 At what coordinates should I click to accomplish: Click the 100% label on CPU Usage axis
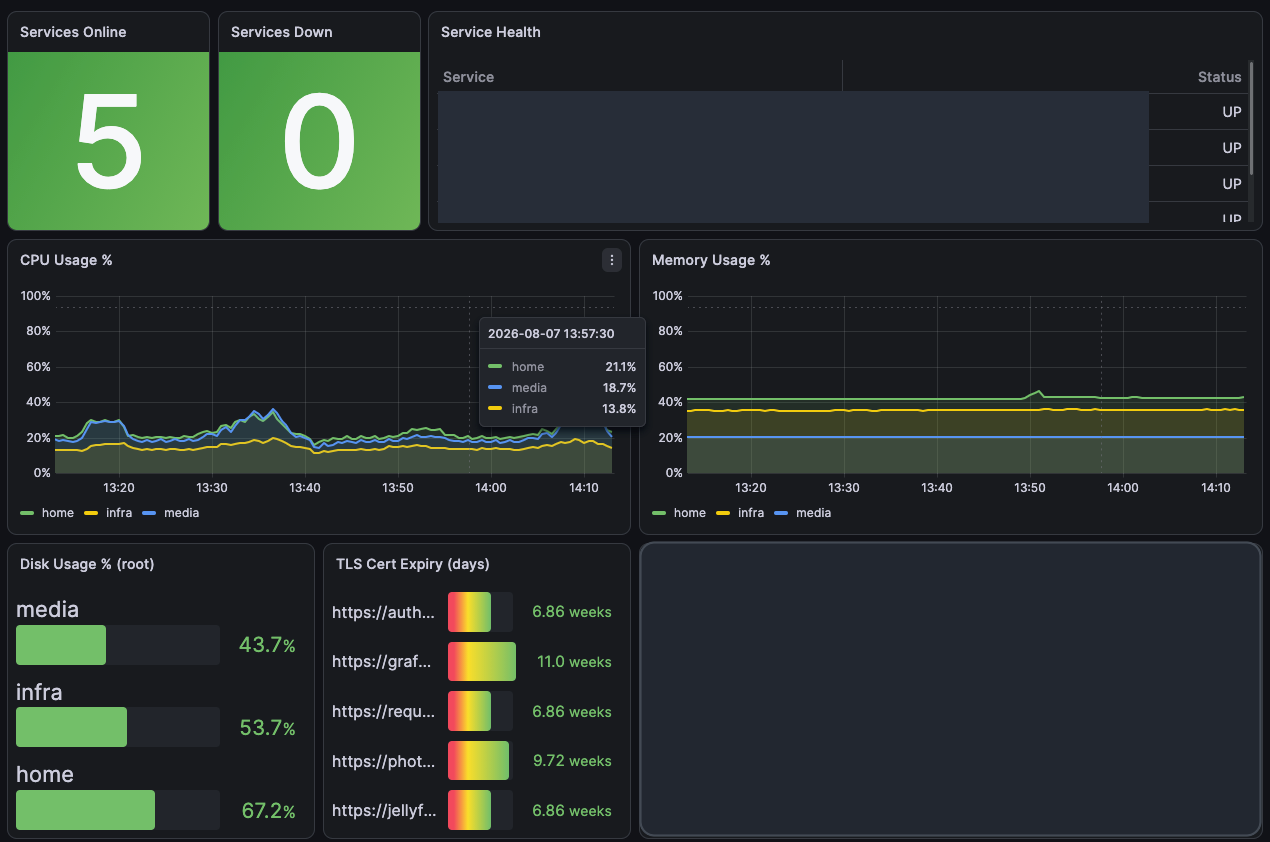pos(36,297)
